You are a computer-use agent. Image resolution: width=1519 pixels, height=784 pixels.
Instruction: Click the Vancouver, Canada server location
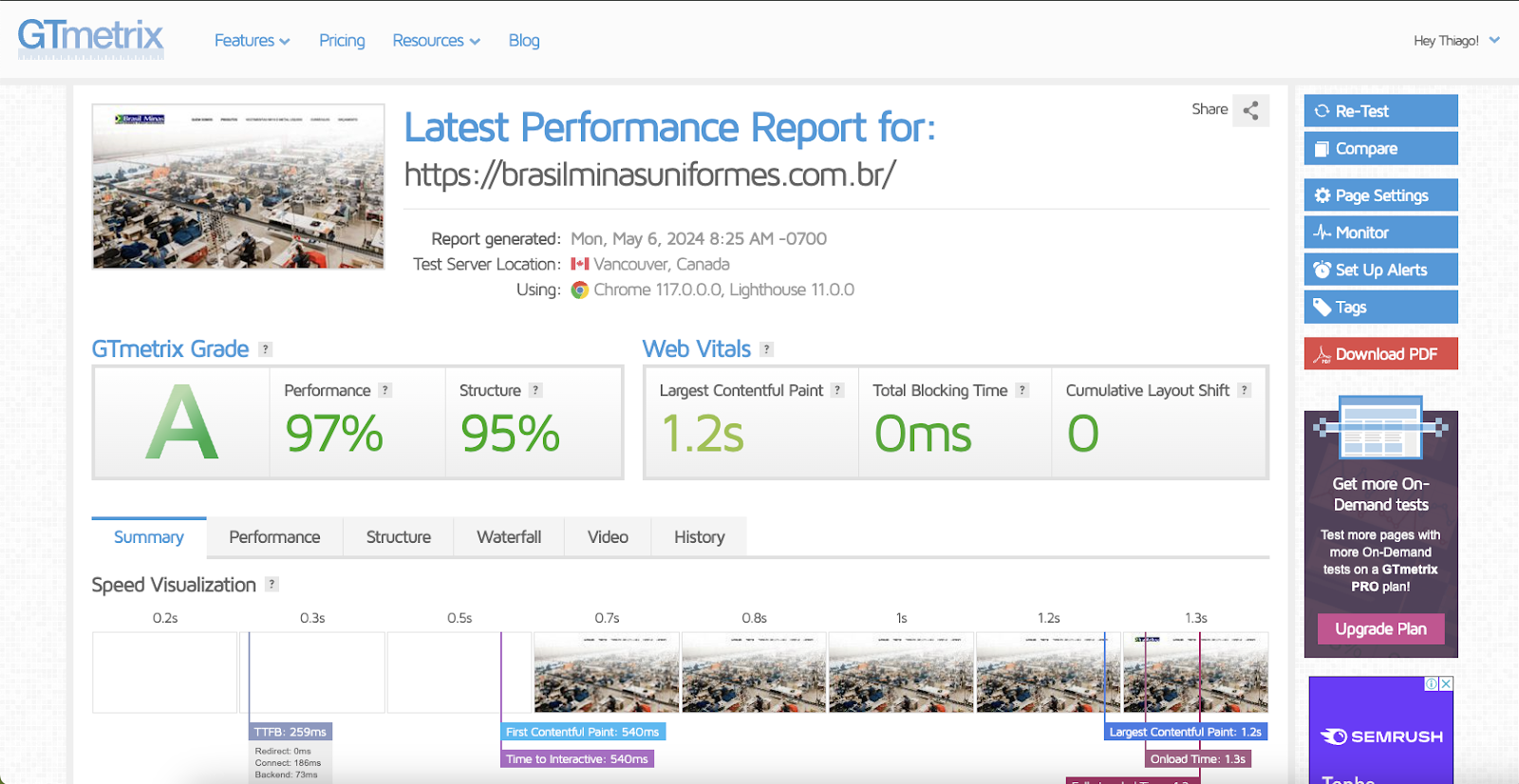click(x=662, y=264)
